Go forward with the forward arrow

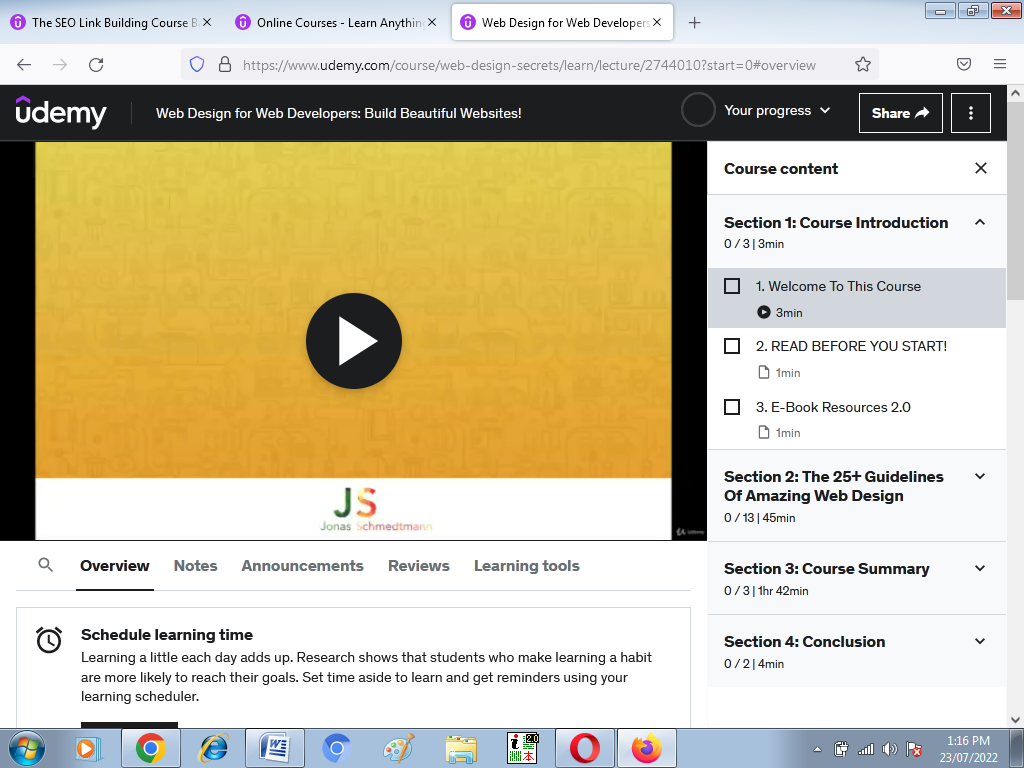[x=60, y=65]
